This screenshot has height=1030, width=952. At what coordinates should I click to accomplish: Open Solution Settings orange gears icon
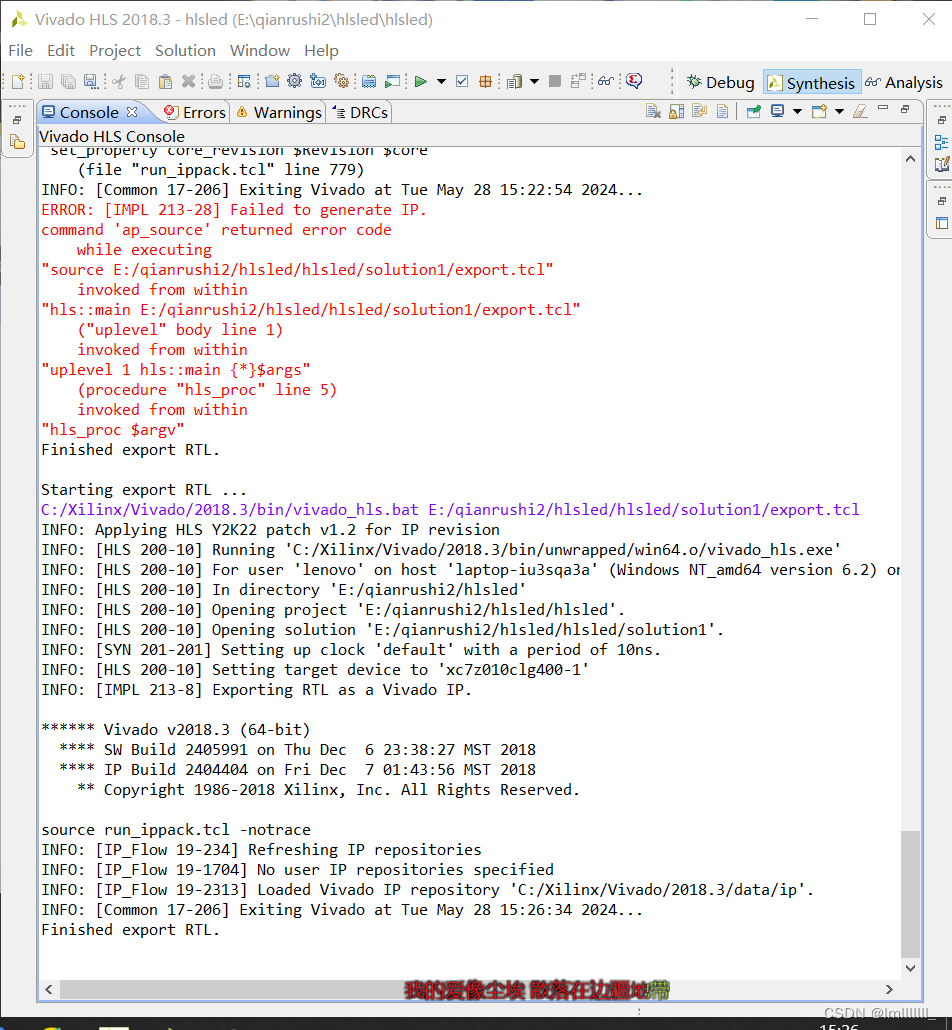click(x=342, y=81)
